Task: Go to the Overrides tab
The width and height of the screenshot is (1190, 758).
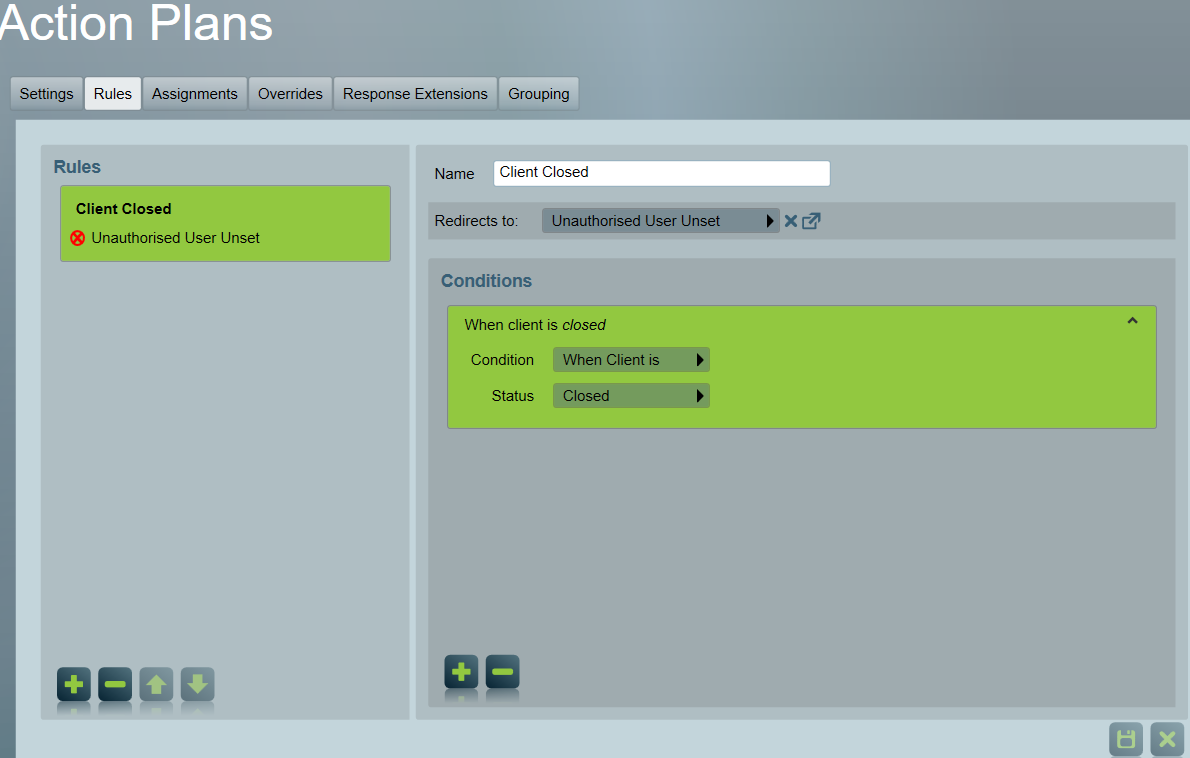Action: coord(290,93)
